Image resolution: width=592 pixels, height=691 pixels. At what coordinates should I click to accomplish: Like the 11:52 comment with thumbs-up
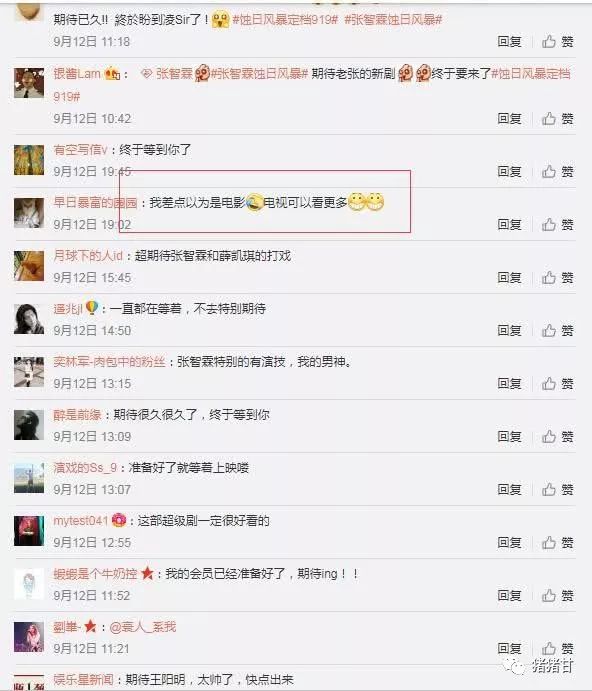pyautogui.click(x=557, y=595)
